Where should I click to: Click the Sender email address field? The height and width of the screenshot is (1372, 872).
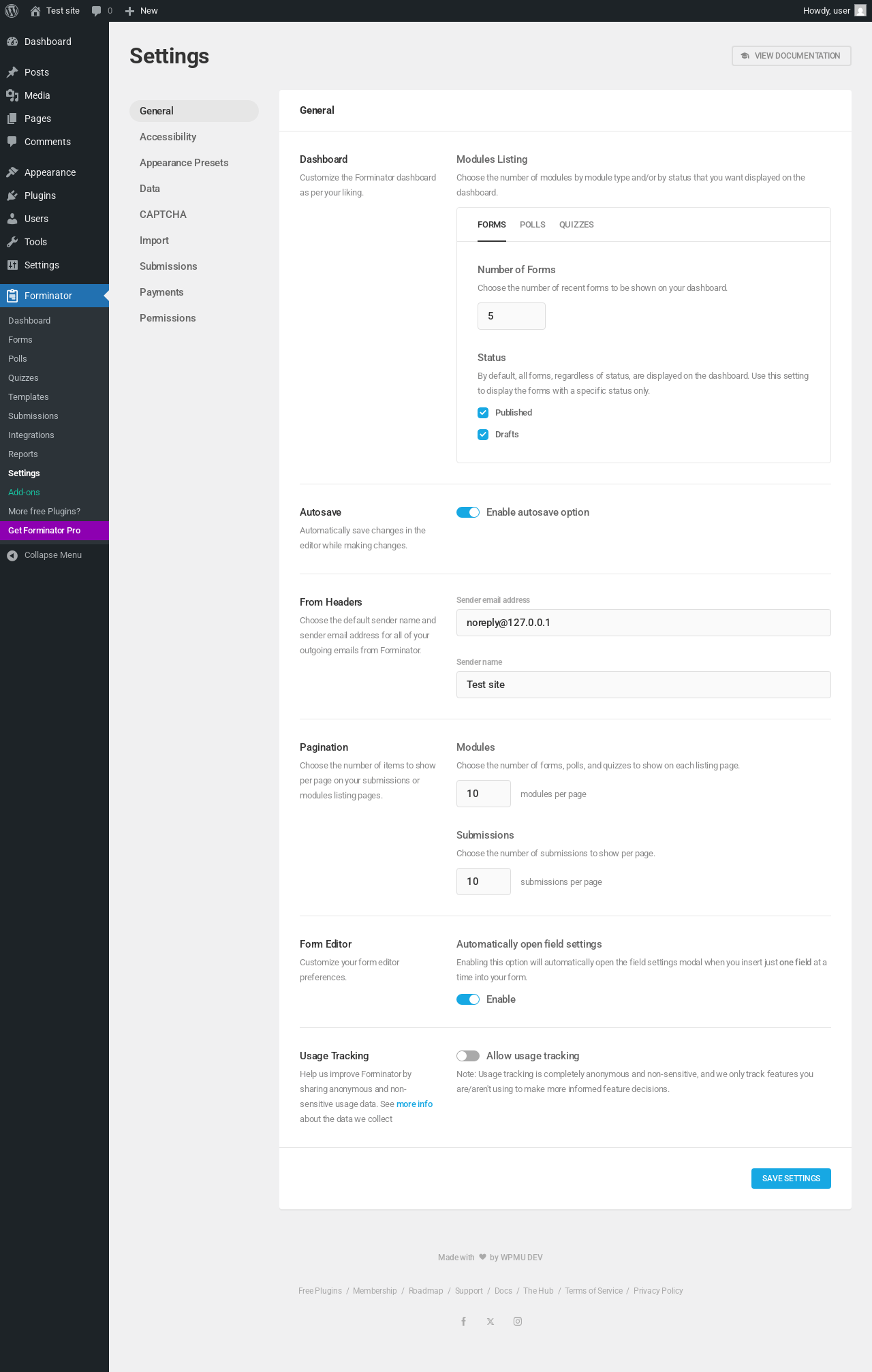tap(643, 623)
